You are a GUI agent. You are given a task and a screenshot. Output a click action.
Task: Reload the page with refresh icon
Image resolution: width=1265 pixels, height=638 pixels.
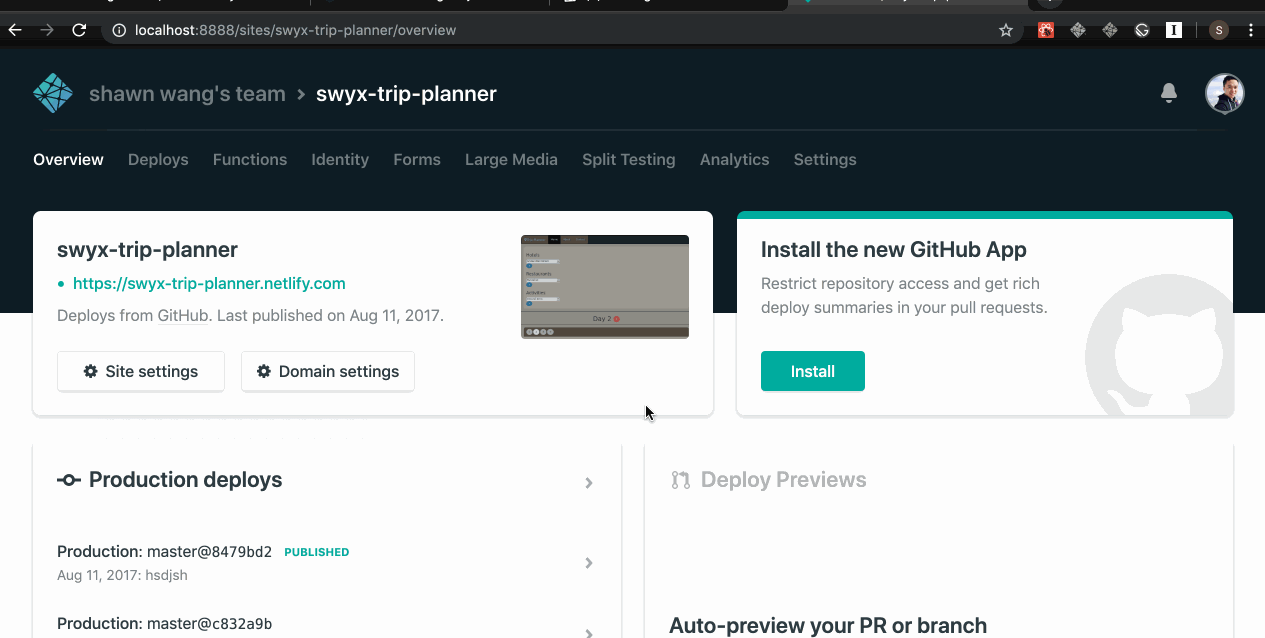pyautogui.click(x=79, y=30)
